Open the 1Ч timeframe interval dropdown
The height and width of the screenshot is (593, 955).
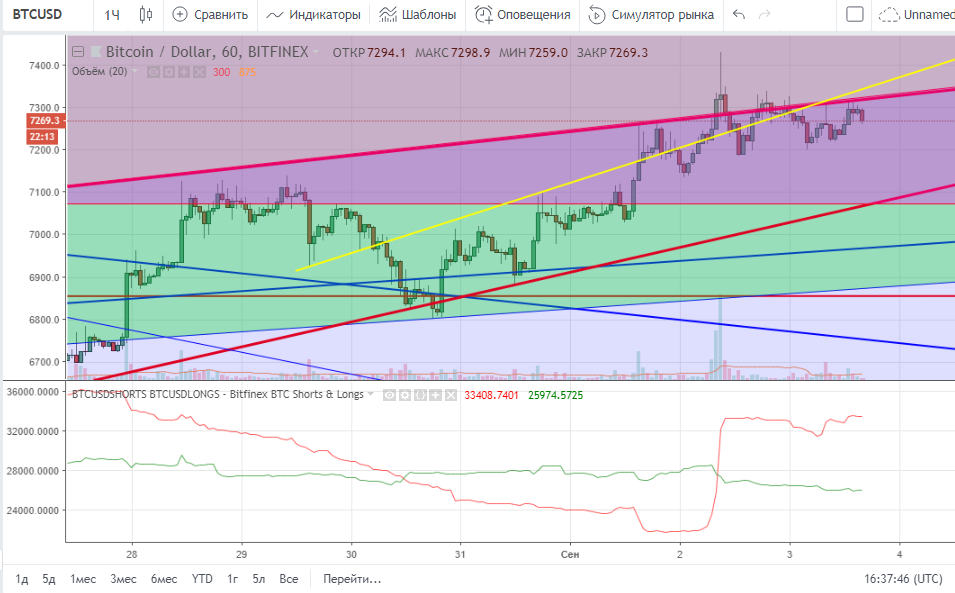point(113,15)
